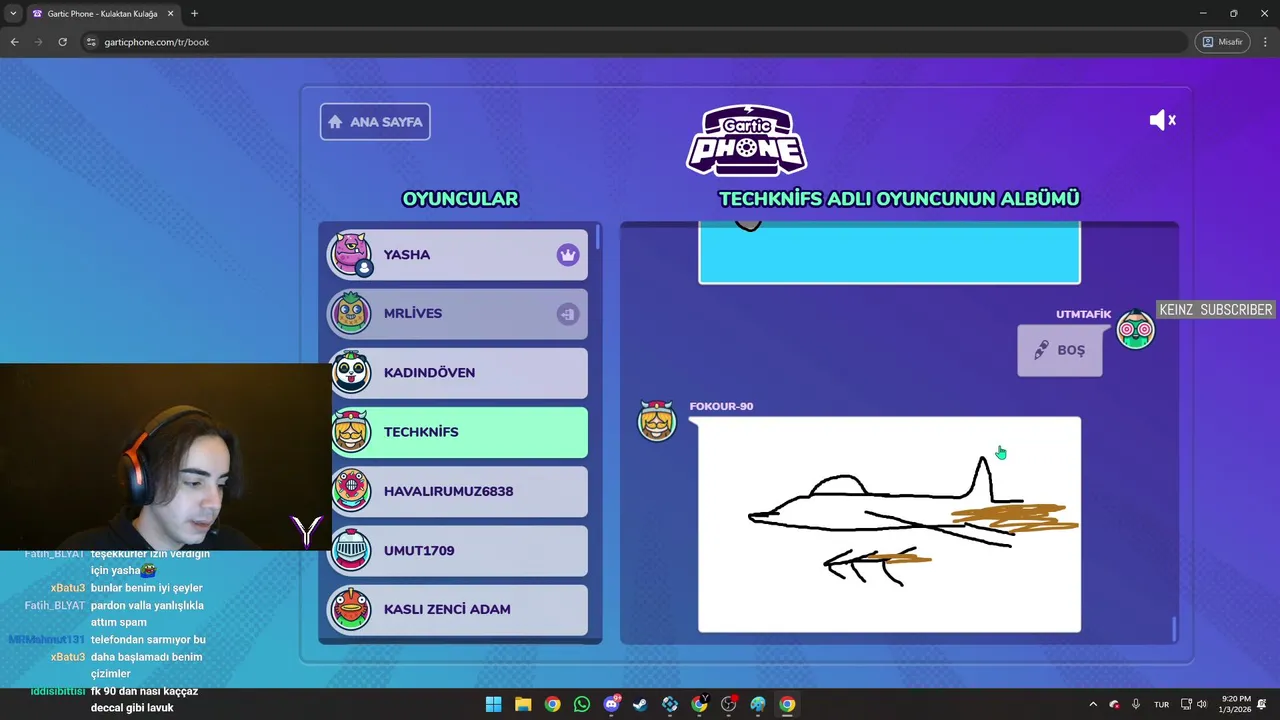
Task: Select player UMUT1709 in the list
Action: pyautogui.click(x=459, y=550)
